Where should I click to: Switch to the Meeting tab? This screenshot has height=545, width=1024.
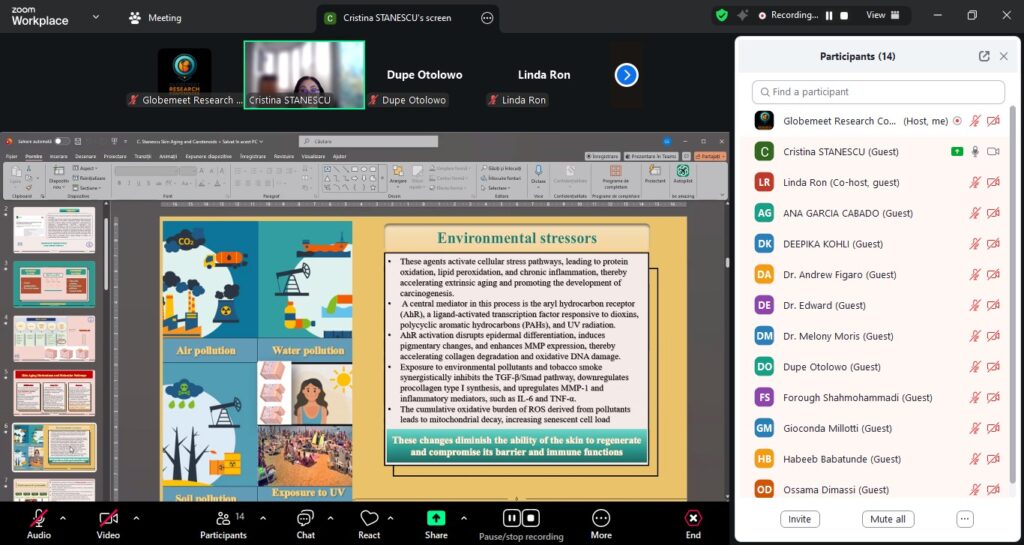[x=156, y=17]
